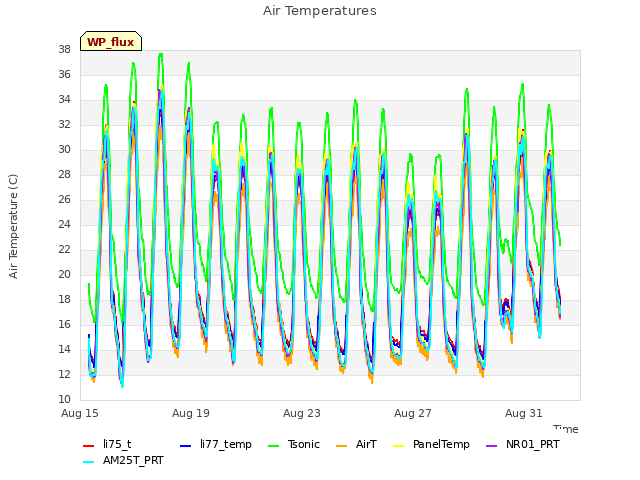Click the 24 y-axis tick label
This screenshot has height=480, width=640.
point(64,224)
